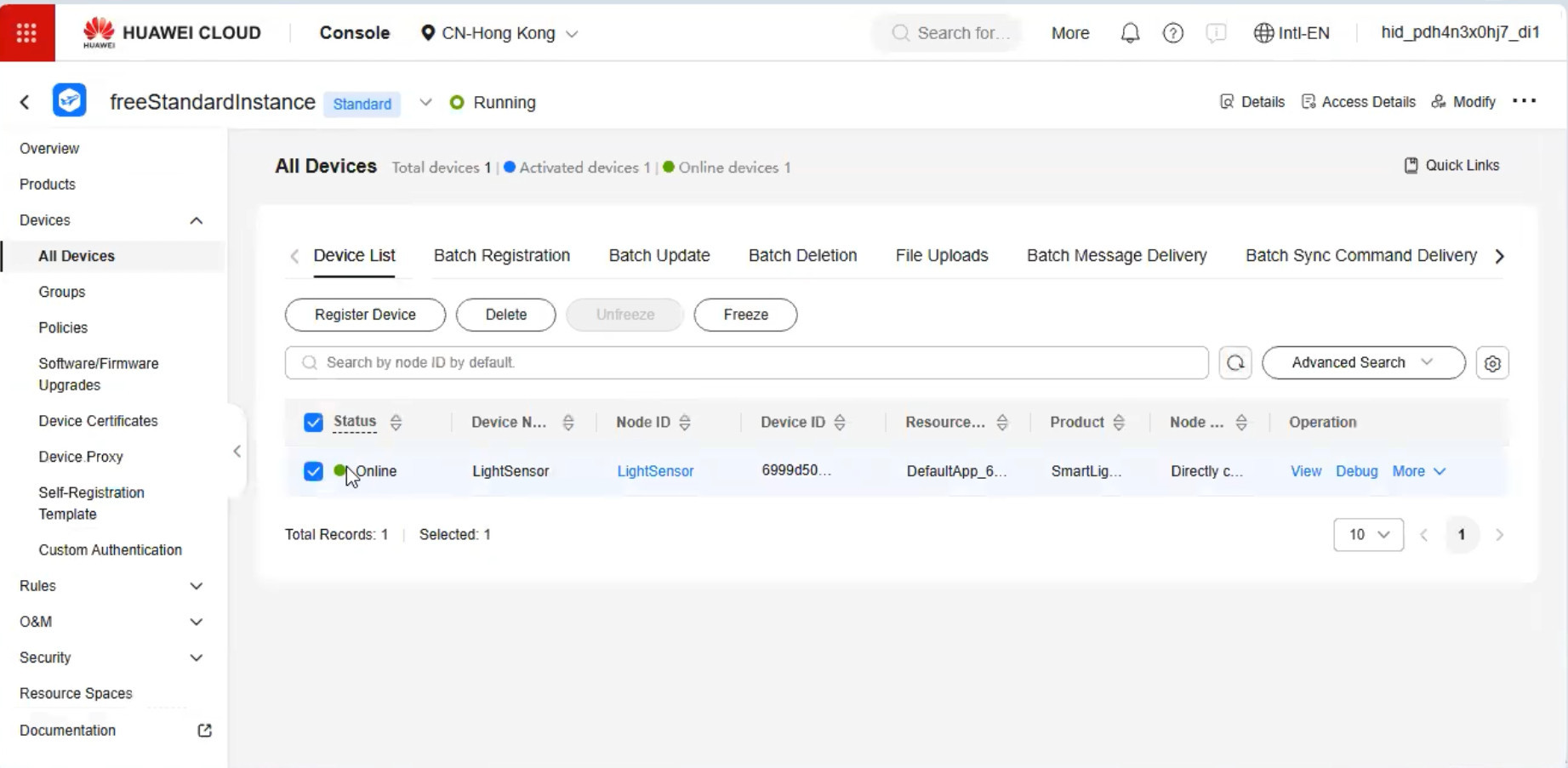The width and height of the screenshot is (1568, 768).
Task: Sort by Status column sort icon
Action: 396,423
